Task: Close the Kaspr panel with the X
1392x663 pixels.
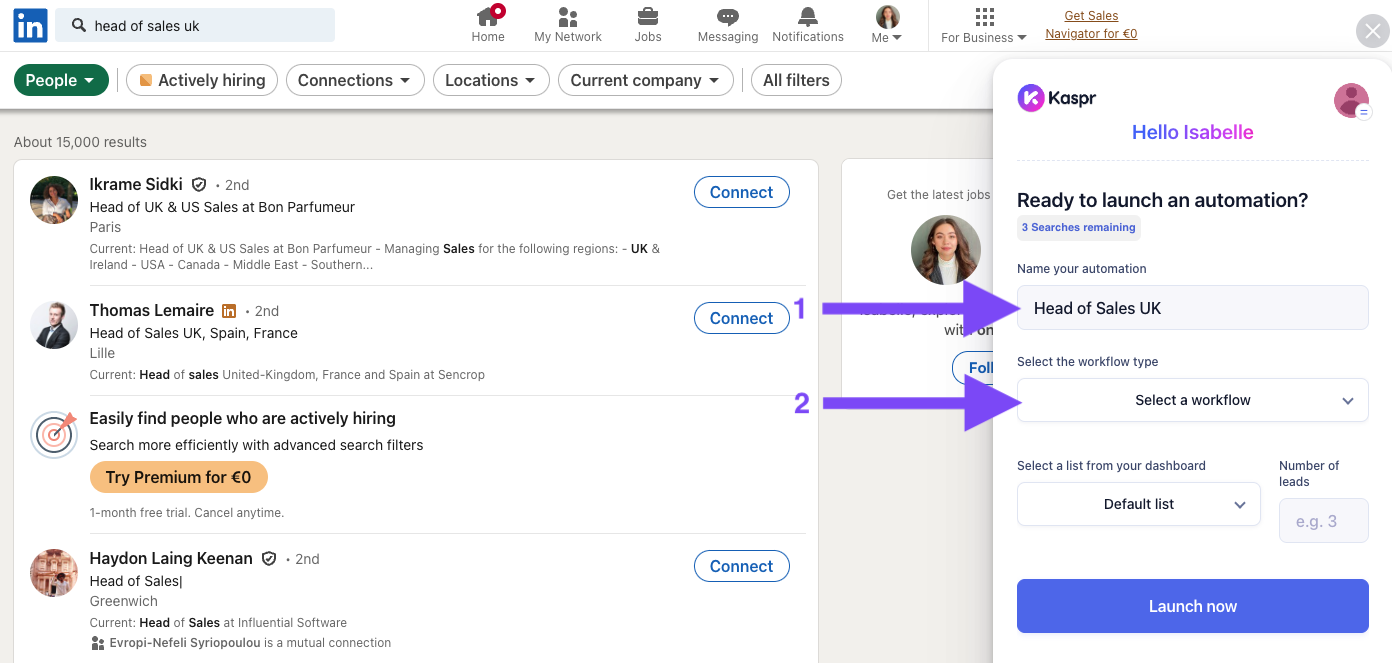Action: tap(1372, 31)
